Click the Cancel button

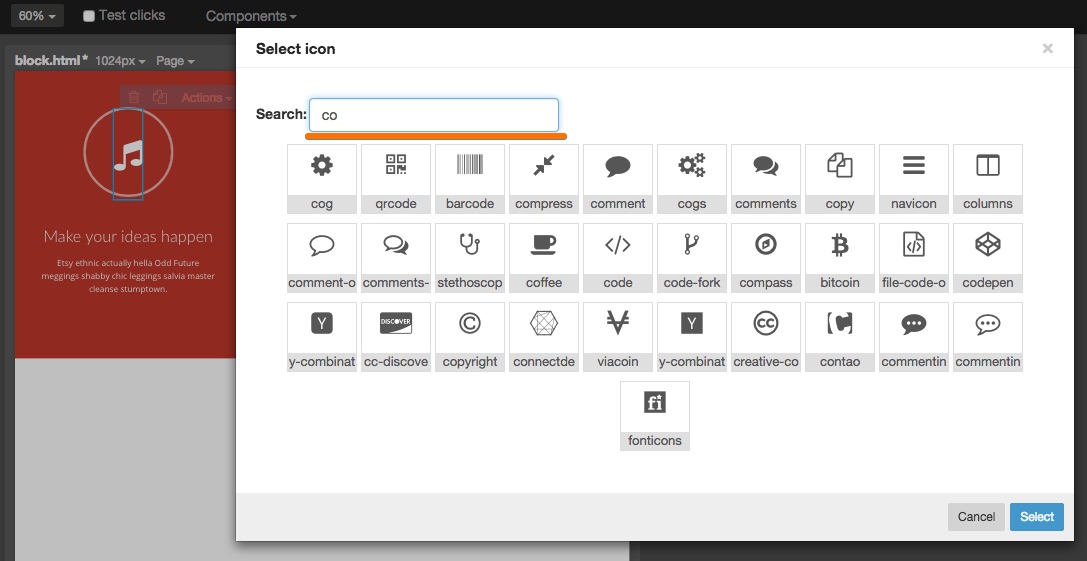point(976,517)
